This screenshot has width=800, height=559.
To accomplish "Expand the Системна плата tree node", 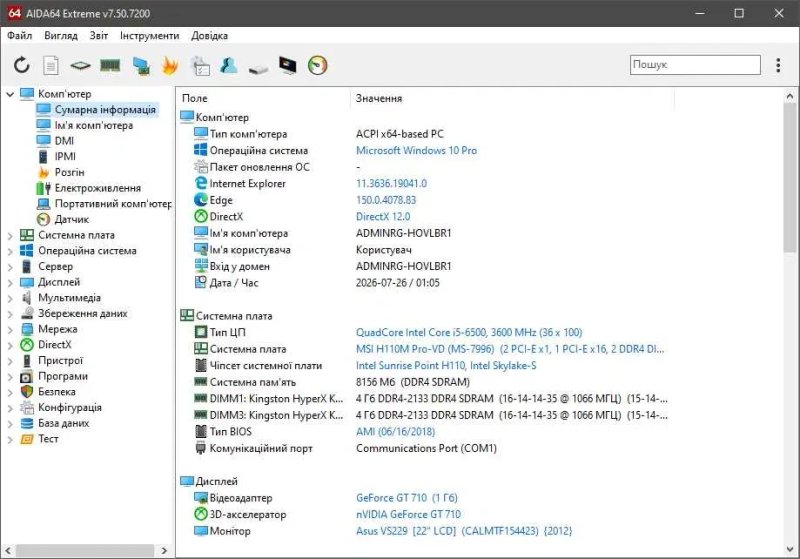I will (x=10, y=236).
